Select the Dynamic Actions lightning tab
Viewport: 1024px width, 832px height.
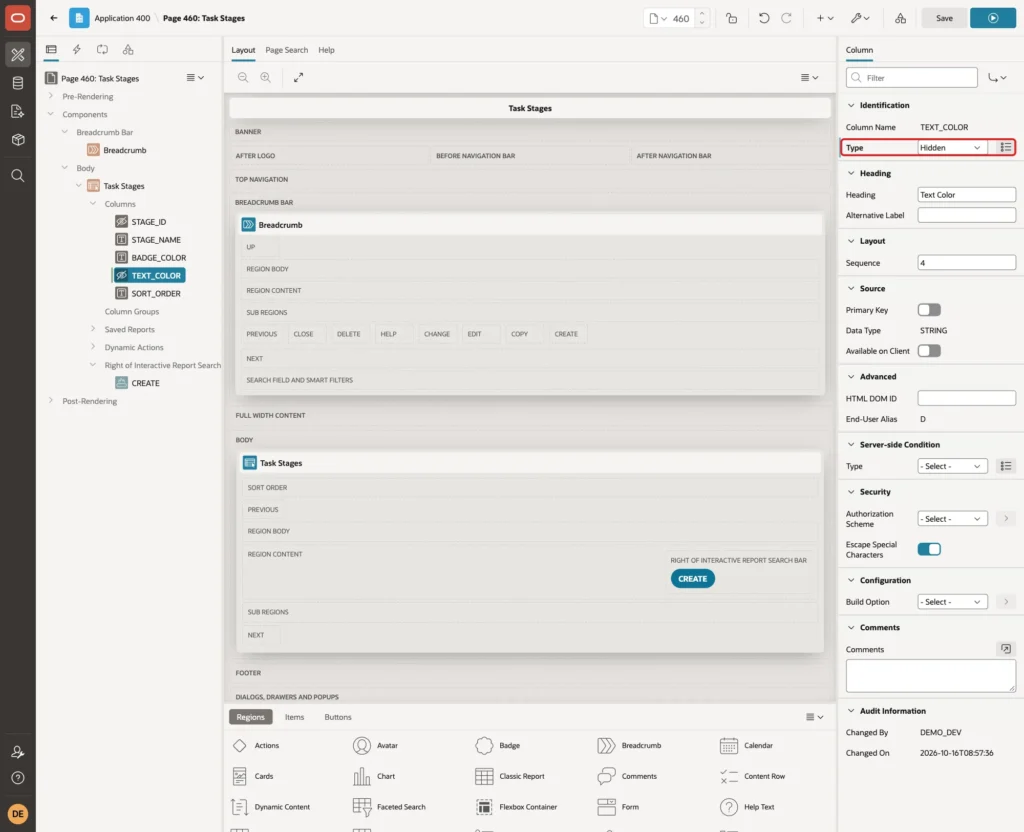pyautogui.click(x=76, y=50)
